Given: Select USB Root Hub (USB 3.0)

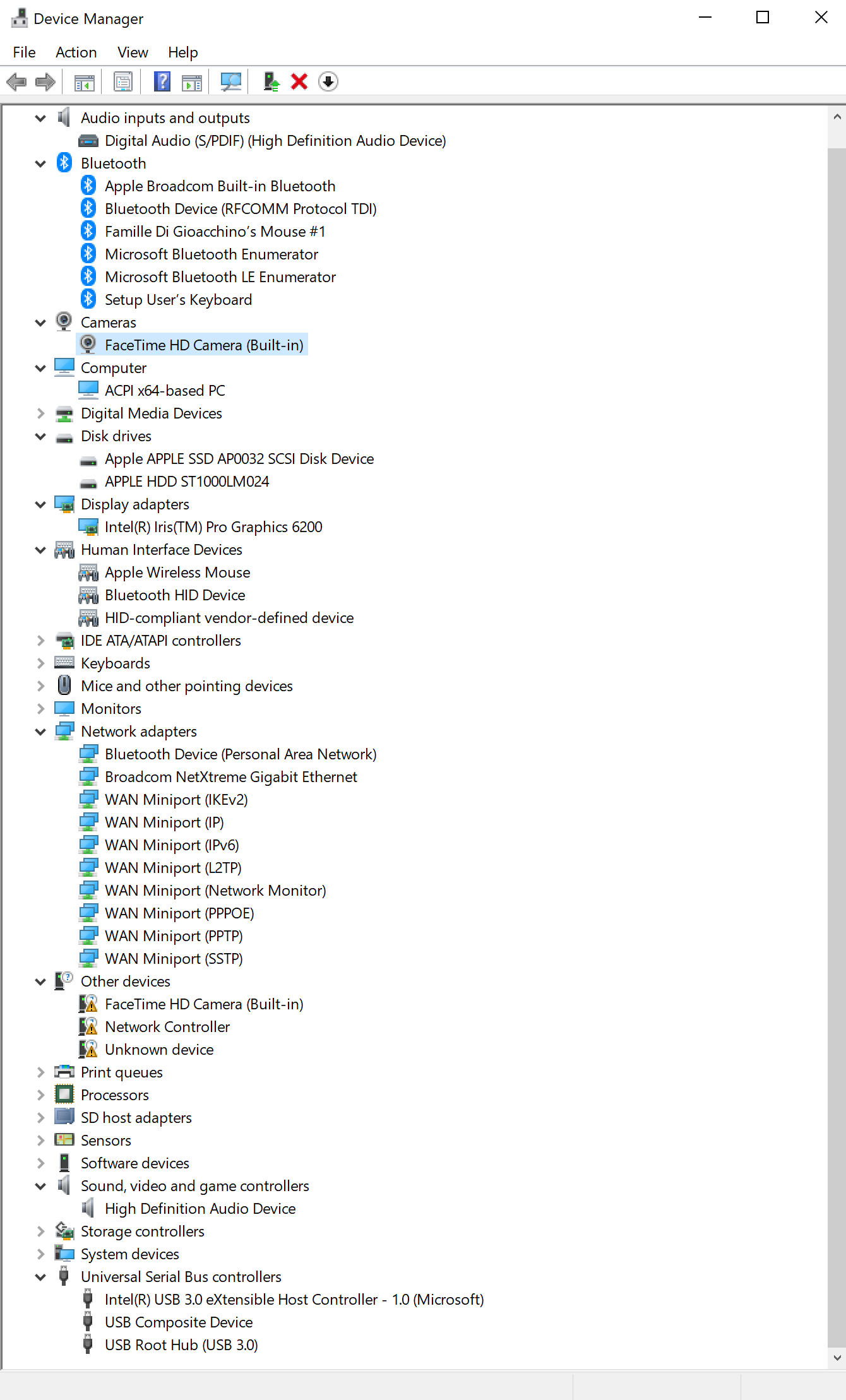Looking at the screenshot, I should [x=181, y=1345].
